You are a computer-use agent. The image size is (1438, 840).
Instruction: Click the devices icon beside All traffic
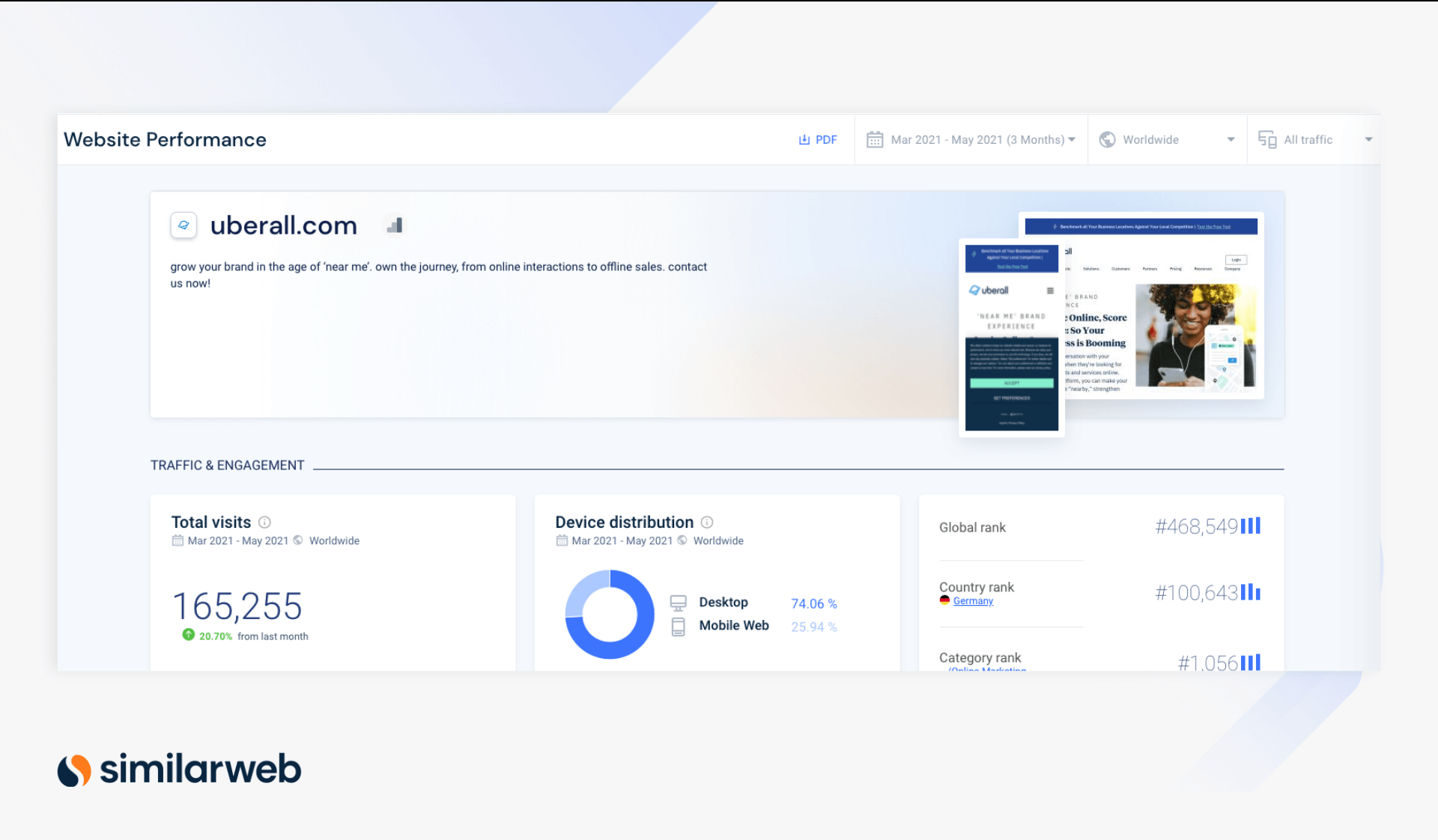click(1267, 140)
